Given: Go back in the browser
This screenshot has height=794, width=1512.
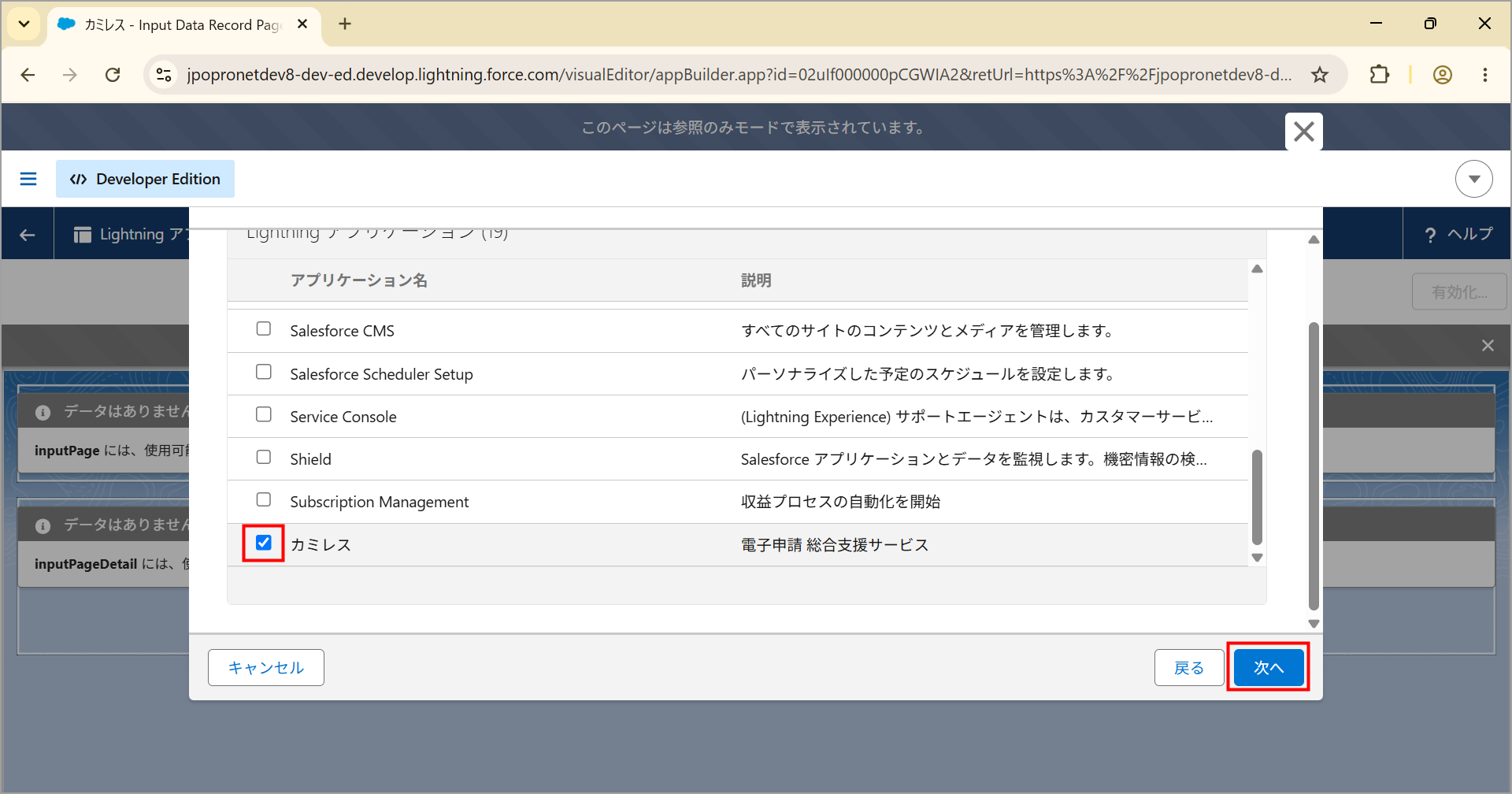Looking at the screenshot, I should click(28, 75).
